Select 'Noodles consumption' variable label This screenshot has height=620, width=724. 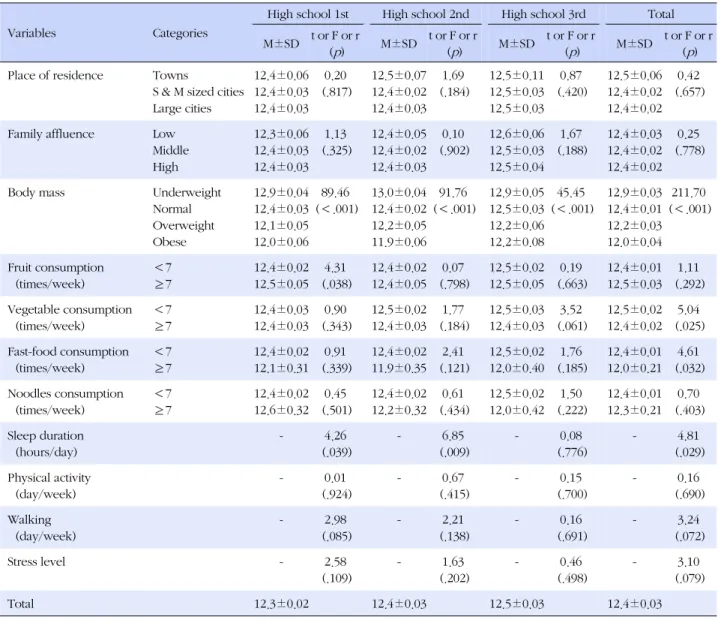[65, 394]
